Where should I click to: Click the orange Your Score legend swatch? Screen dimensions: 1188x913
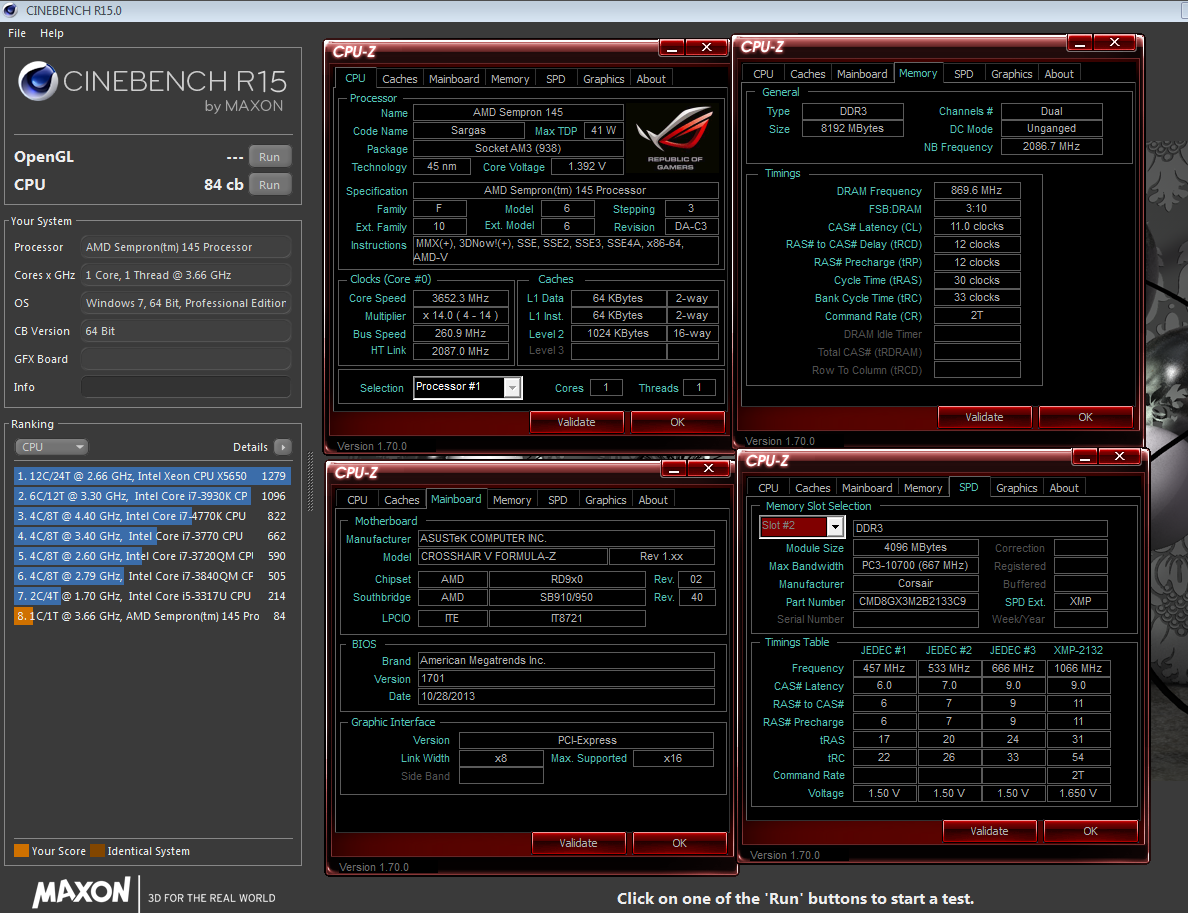point(21,851)
